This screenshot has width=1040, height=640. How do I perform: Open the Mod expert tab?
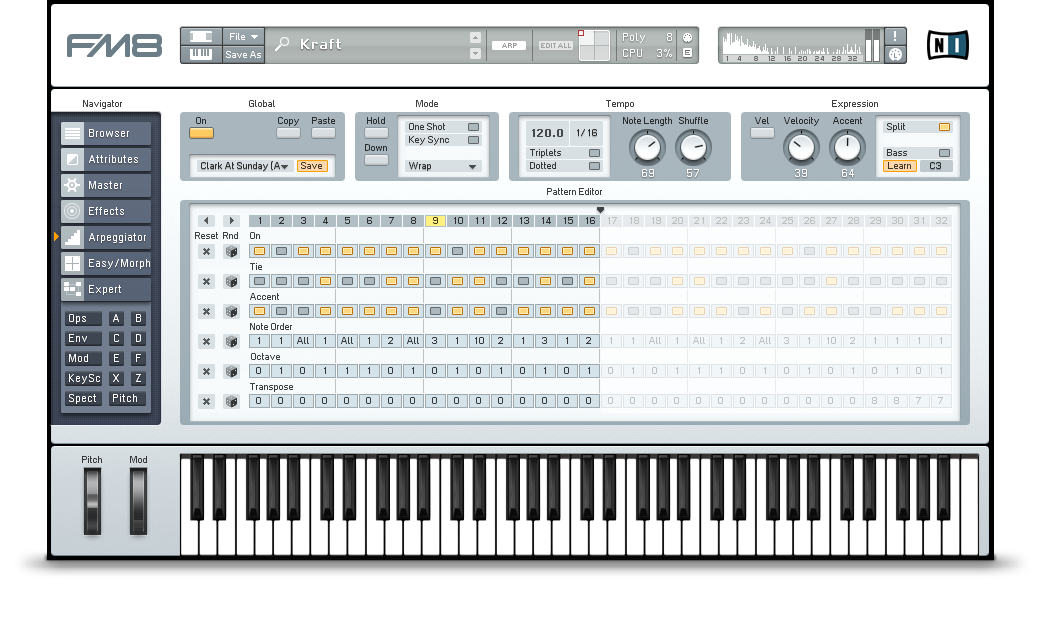point(82,359)
